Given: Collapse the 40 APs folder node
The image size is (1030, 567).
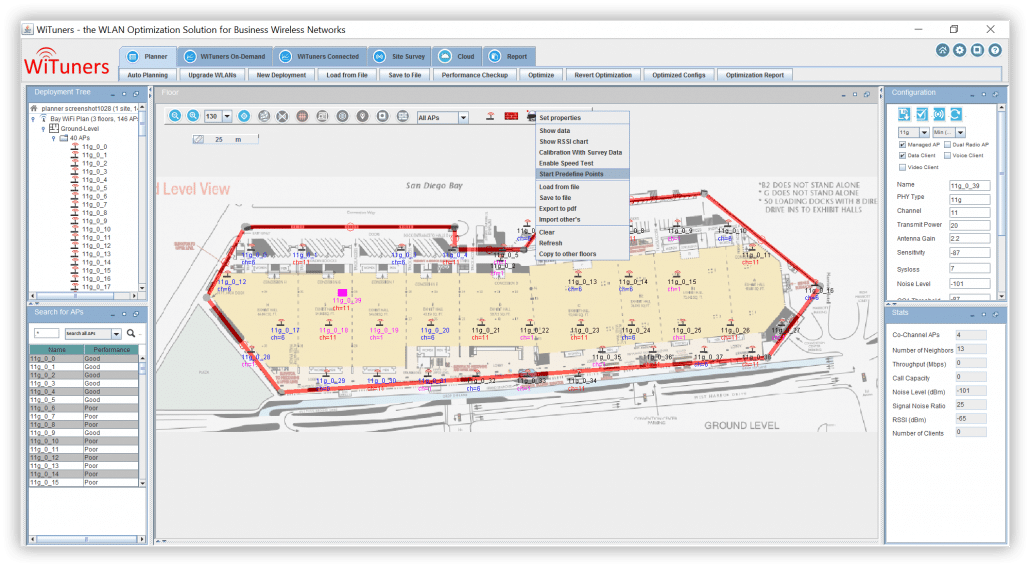Looking at the screenshot, I should pyautogui.click(x=54, y=139).
